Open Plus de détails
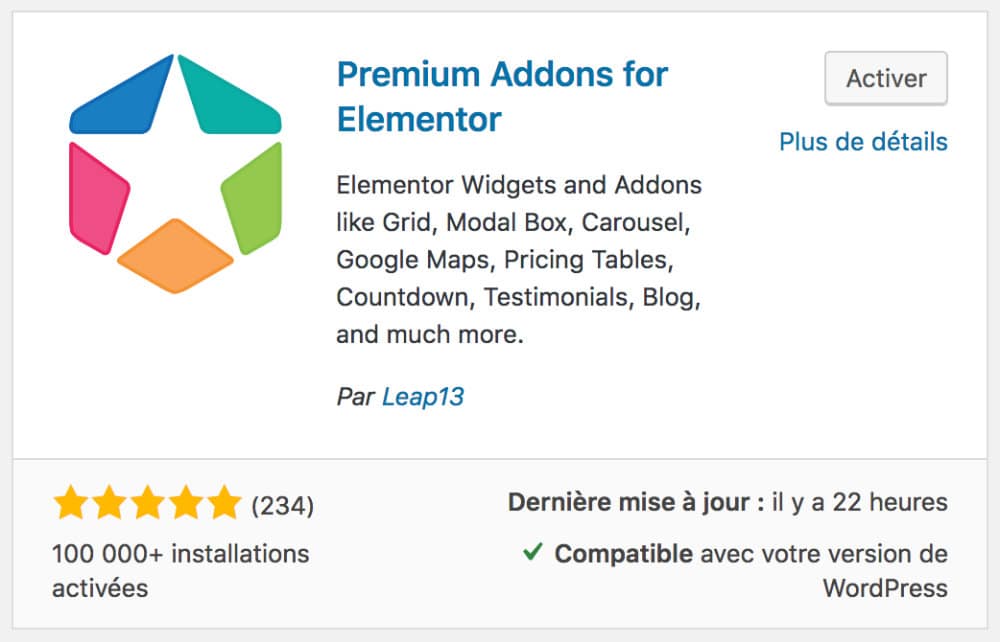The image size is (1000, 642). pos(864,141)
